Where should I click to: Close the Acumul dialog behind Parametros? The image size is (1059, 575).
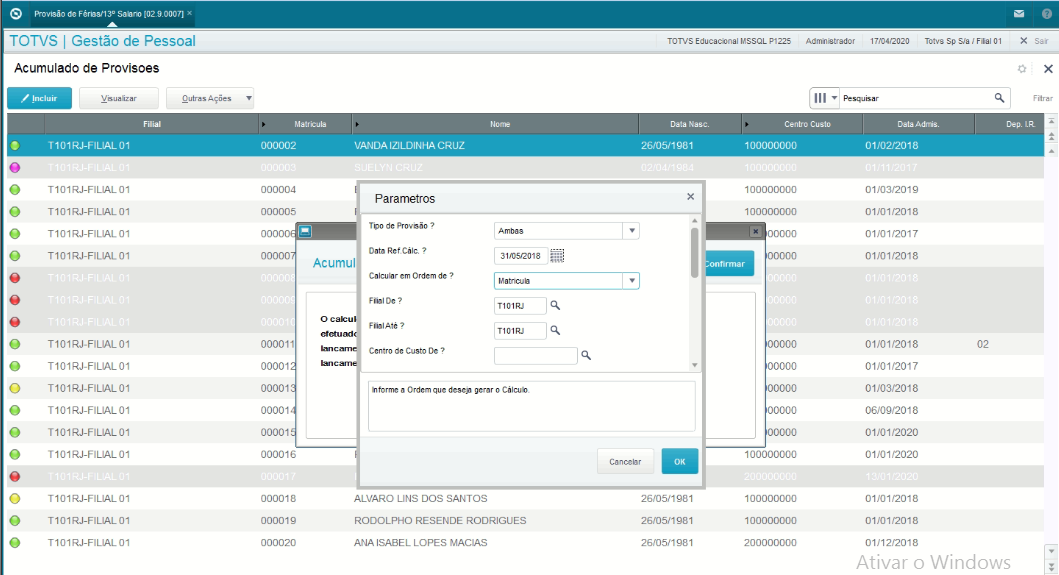[756, 232]
